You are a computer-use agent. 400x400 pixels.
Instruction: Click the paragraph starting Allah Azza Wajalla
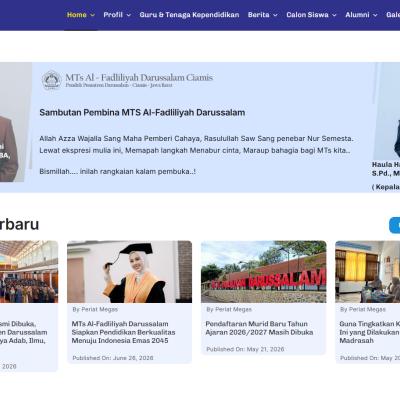[196, 144]
